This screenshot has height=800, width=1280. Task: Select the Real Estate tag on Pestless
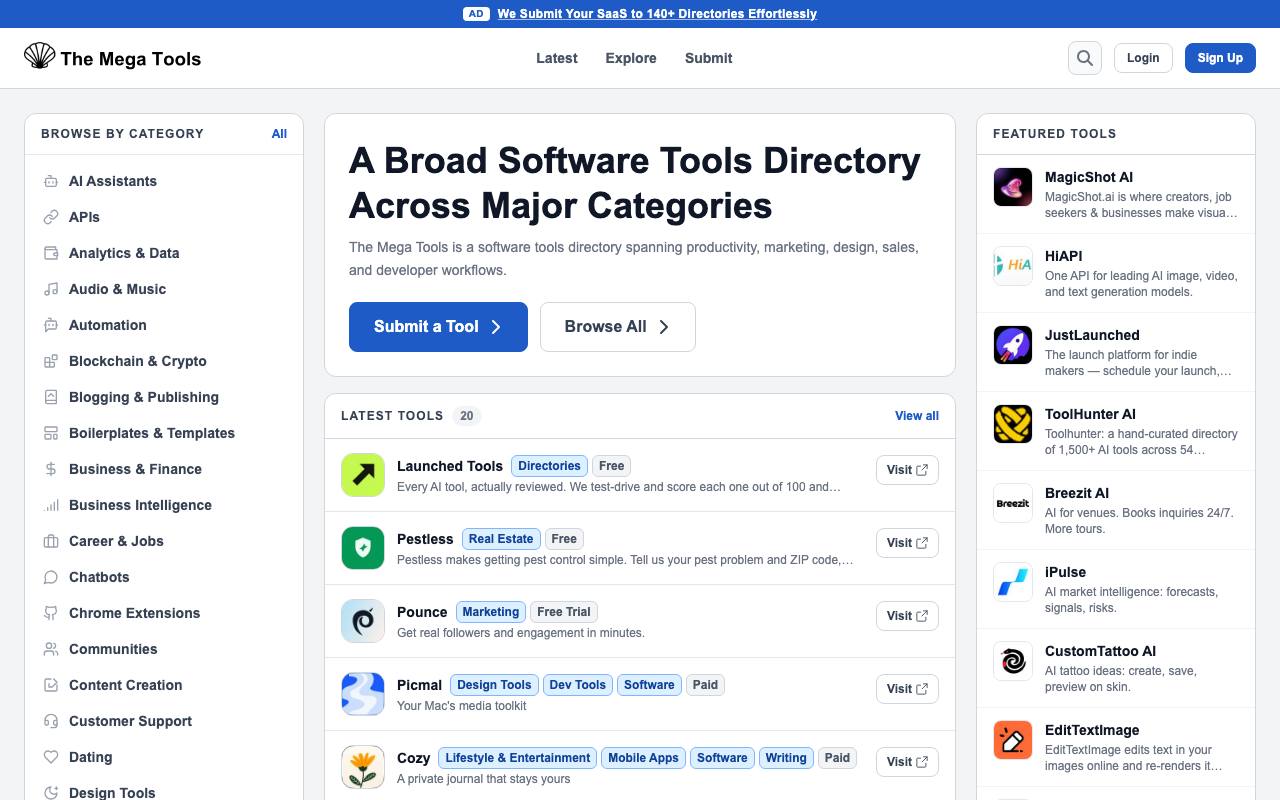pos(501,539)
